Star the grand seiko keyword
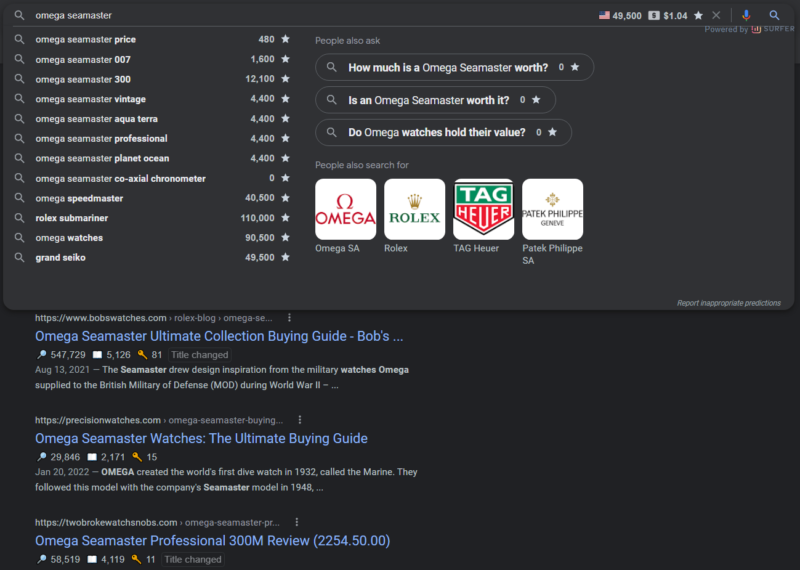Image resolution: width=800 pixels, height=570 pixels. tap(286, 257)
